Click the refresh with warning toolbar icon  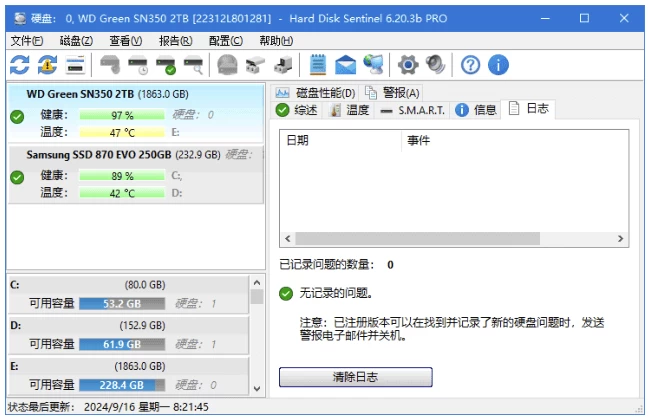pyautogui.click(x=47, y=65)
